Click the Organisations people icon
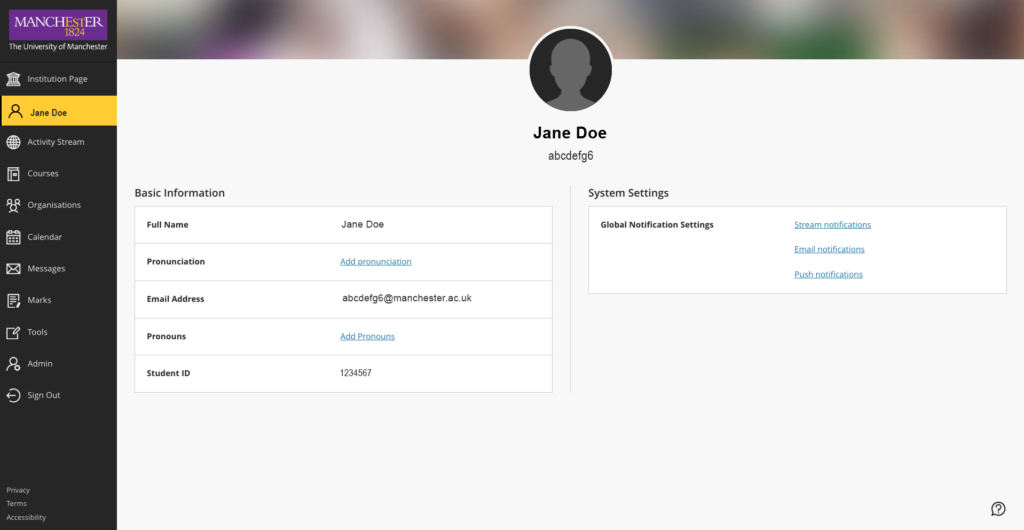1024x530 pixels. pos(13,206)
